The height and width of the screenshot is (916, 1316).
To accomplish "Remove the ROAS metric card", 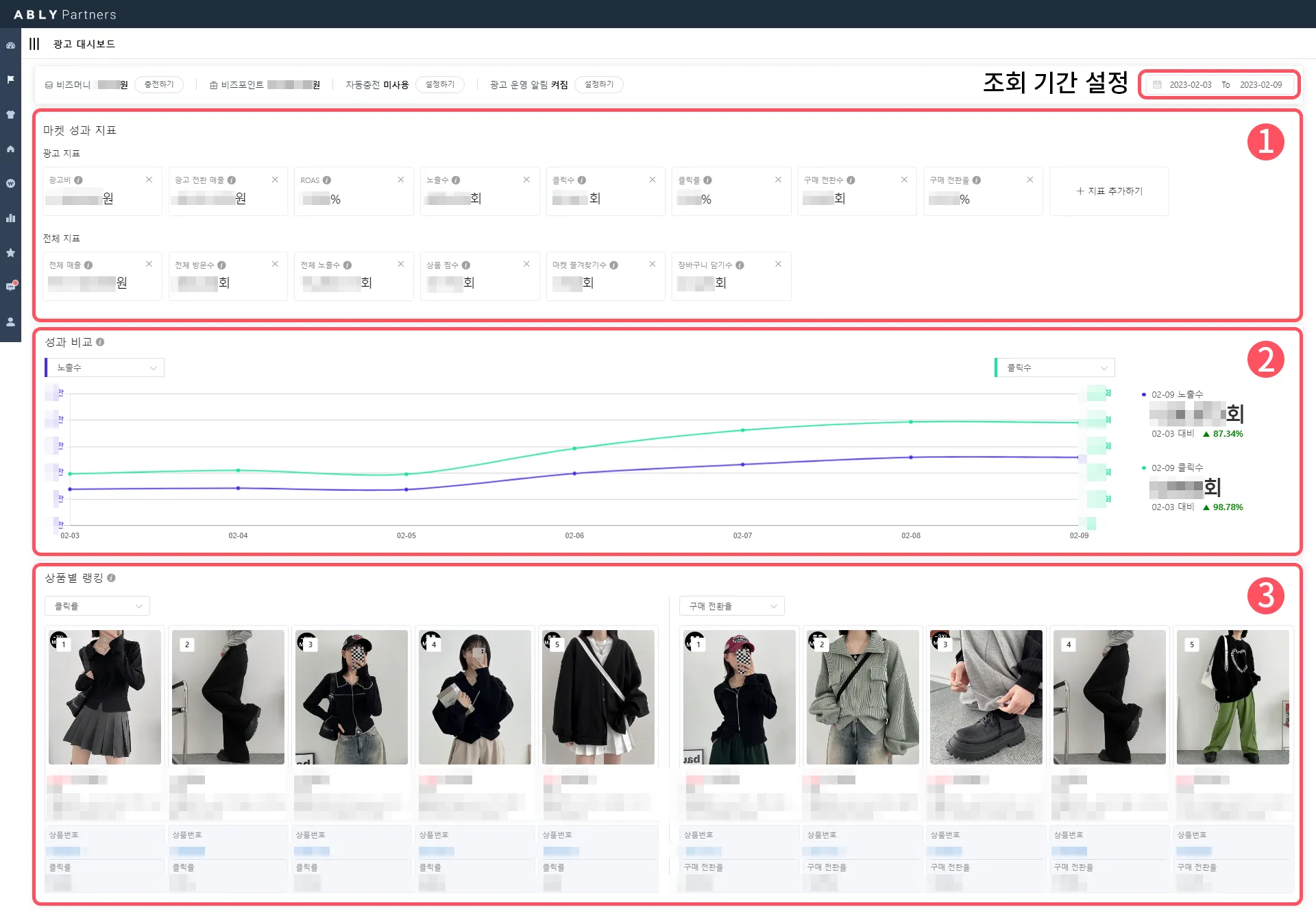I will click(401, 180).
